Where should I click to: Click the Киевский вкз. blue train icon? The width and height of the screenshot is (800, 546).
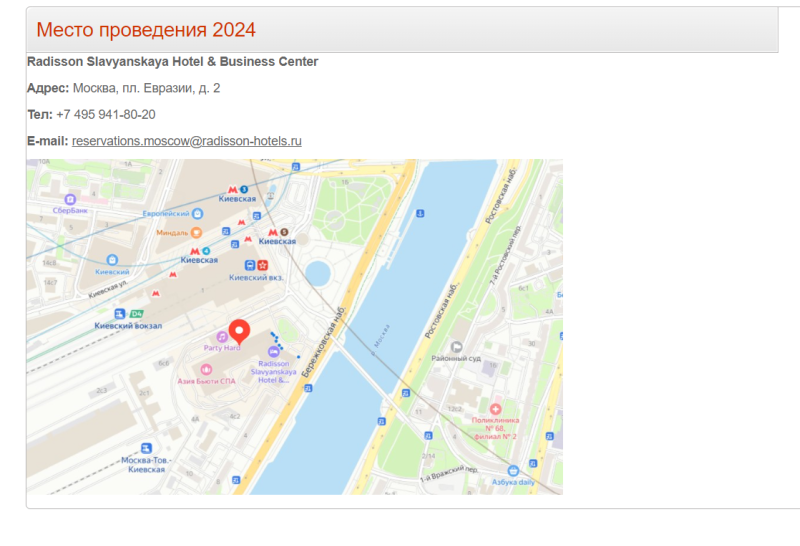click(x=249, y=265)
